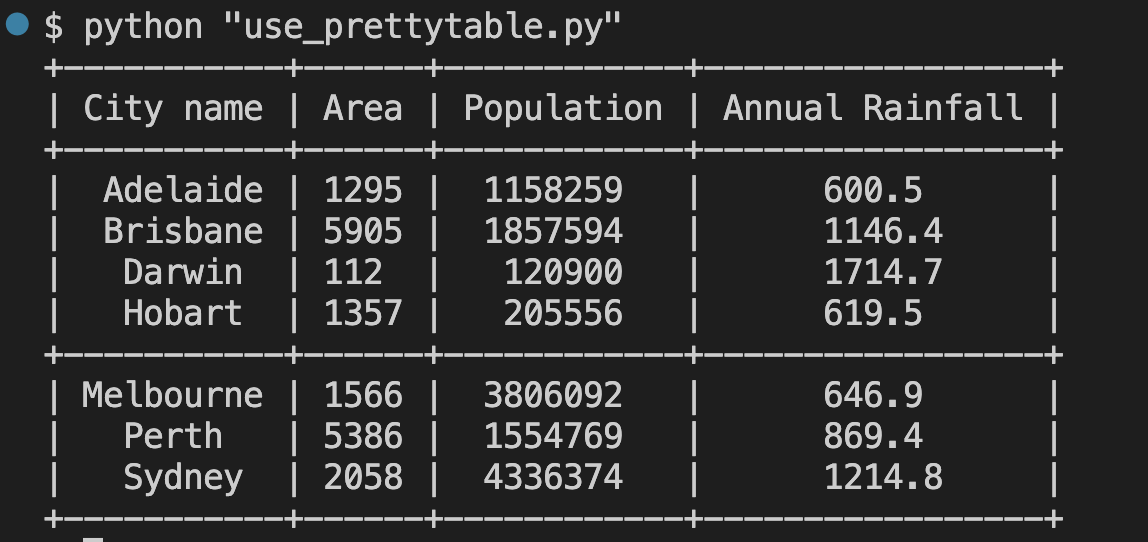
Task: Select Sydney's population 4336374
Action: 553,478
